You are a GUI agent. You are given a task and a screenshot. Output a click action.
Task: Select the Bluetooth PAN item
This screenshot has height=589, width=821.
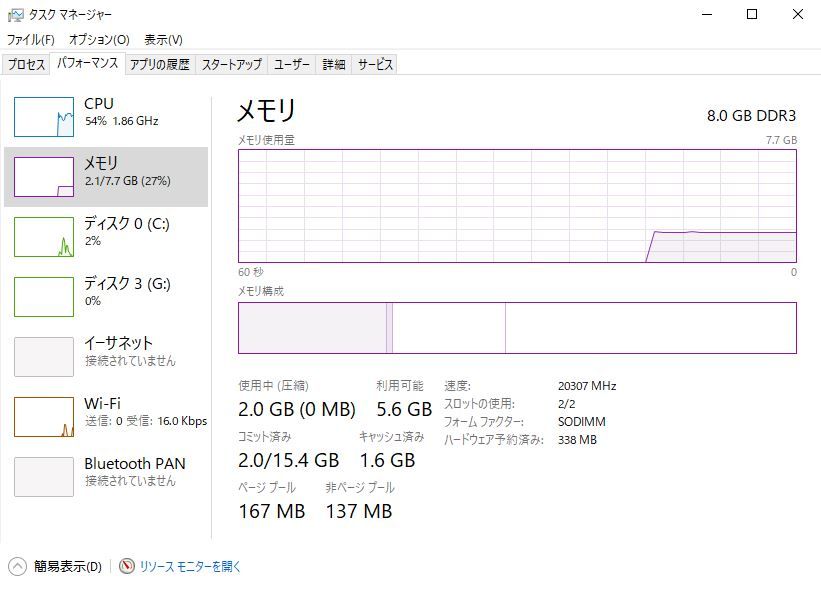tap(106, 477)
